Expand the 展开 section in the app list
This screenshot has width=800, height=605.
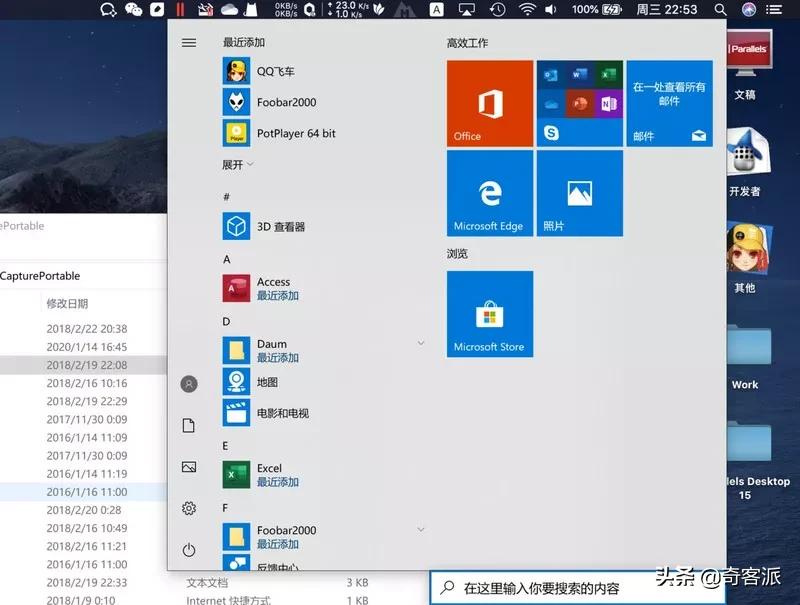tap(235, 165)
